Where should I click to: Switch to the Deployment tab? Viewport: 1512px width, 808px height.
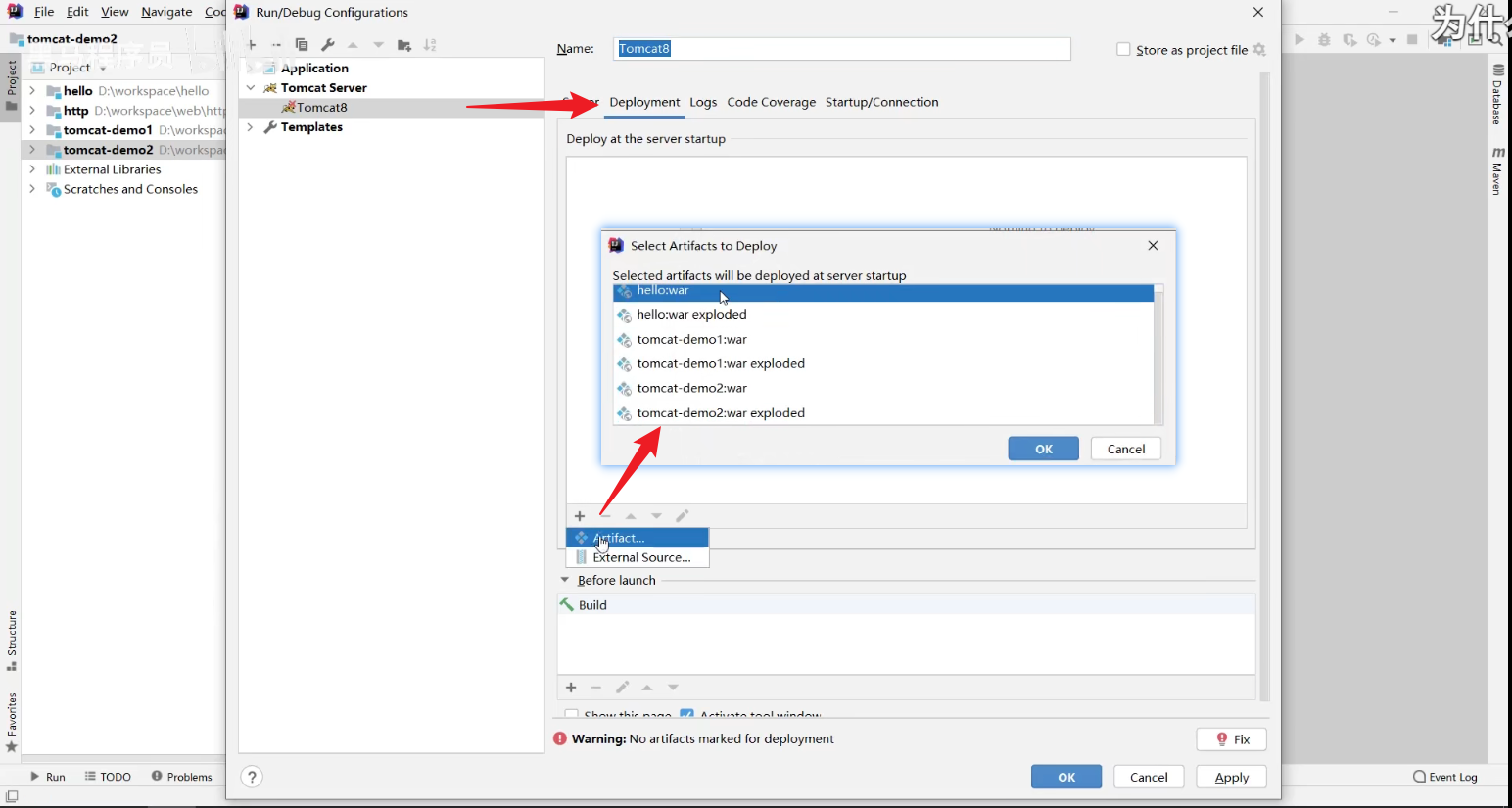point(644,102)
